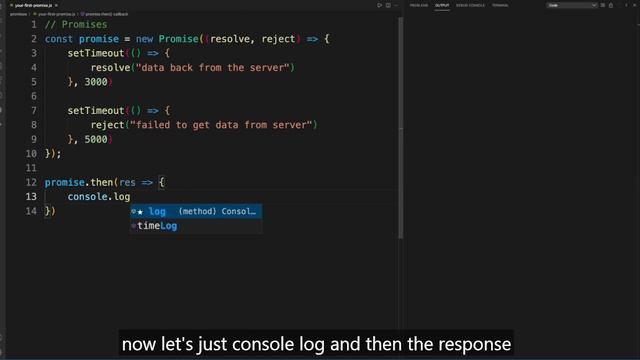This screenshot has width=640, height=360.
Task: Click the promise.then() callback breadcrumb
Action: [x=106, y=14]
